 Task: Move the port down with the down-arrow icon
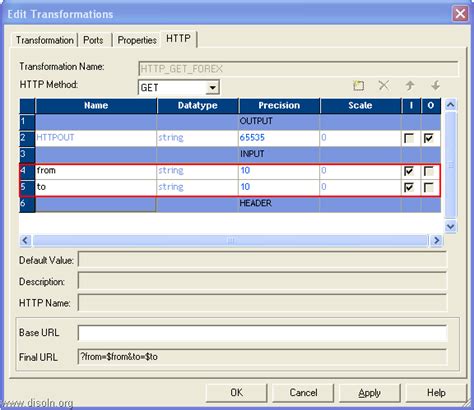(x=435, y=86)
